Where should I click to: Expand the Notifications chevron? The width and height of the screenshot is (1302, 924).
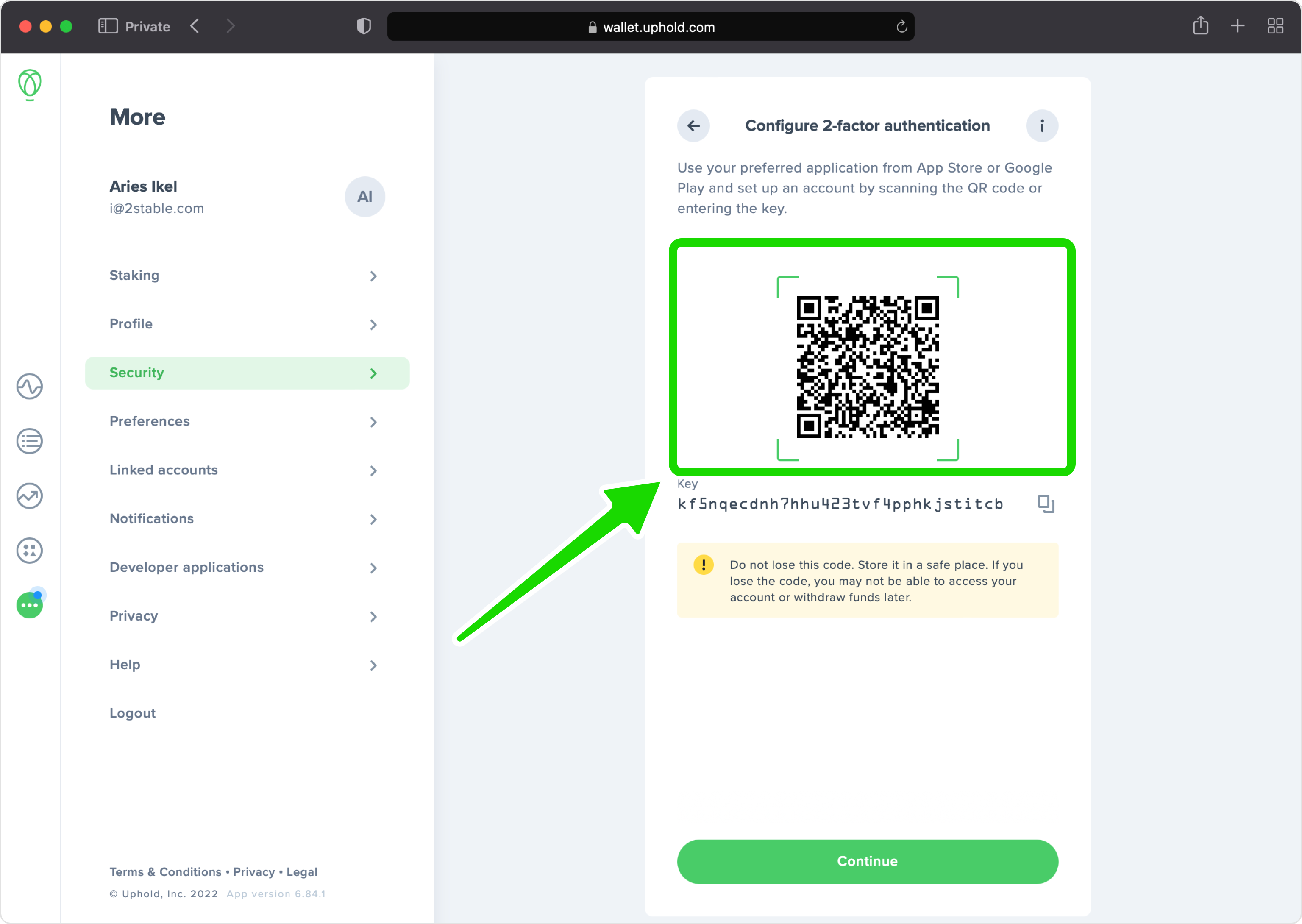click(x=373, y=520)
